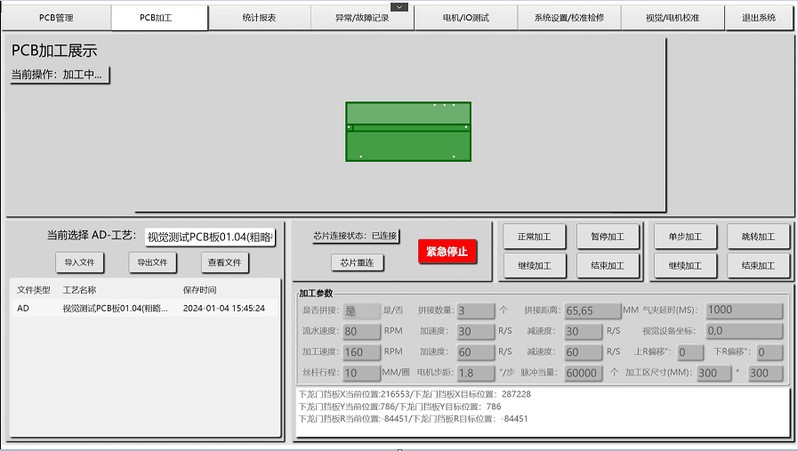Click the 流水速度 input field

[x=360, y=331]
